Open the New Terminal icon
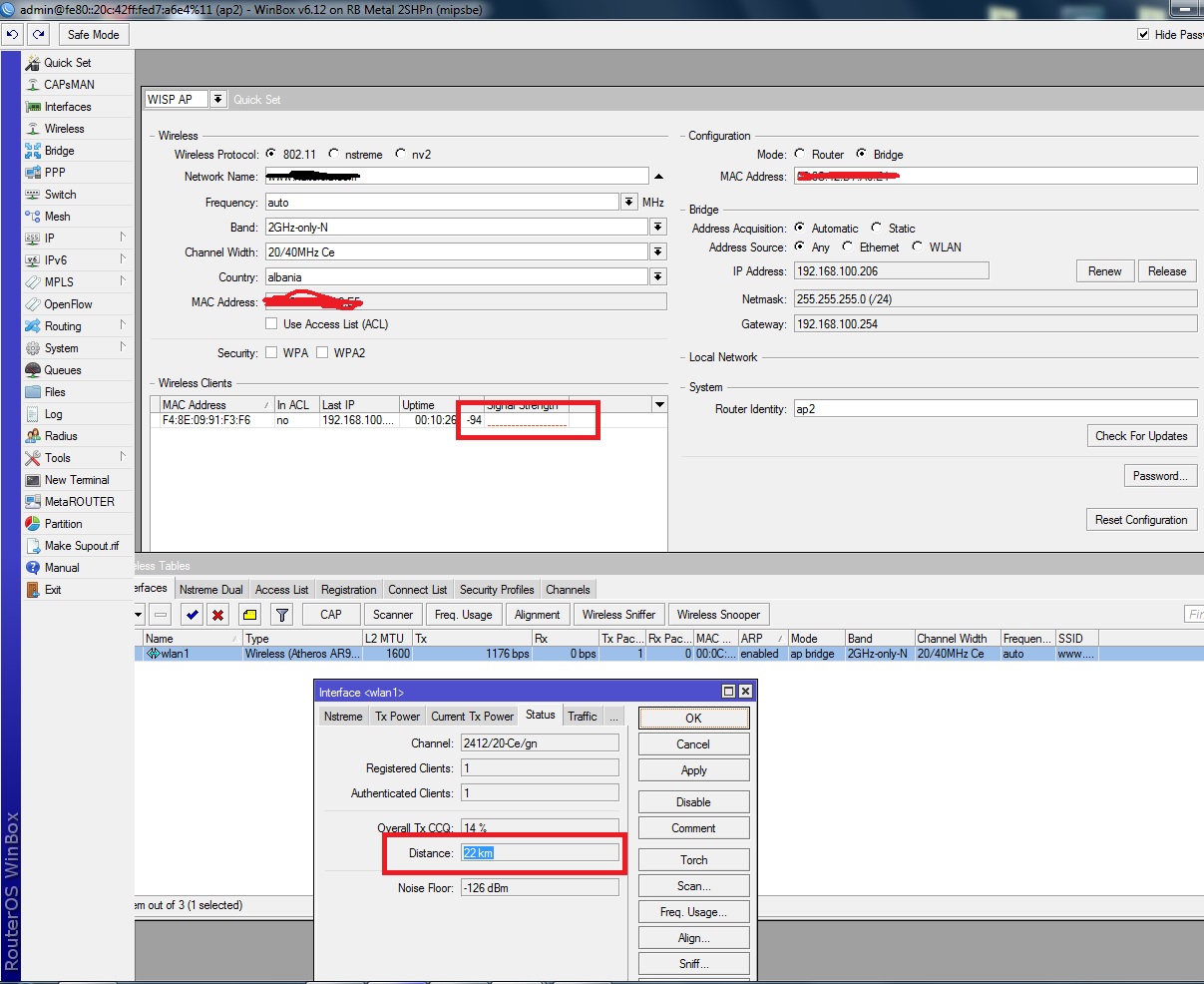This screenshot has height=984, width=1204. [33, 480]
